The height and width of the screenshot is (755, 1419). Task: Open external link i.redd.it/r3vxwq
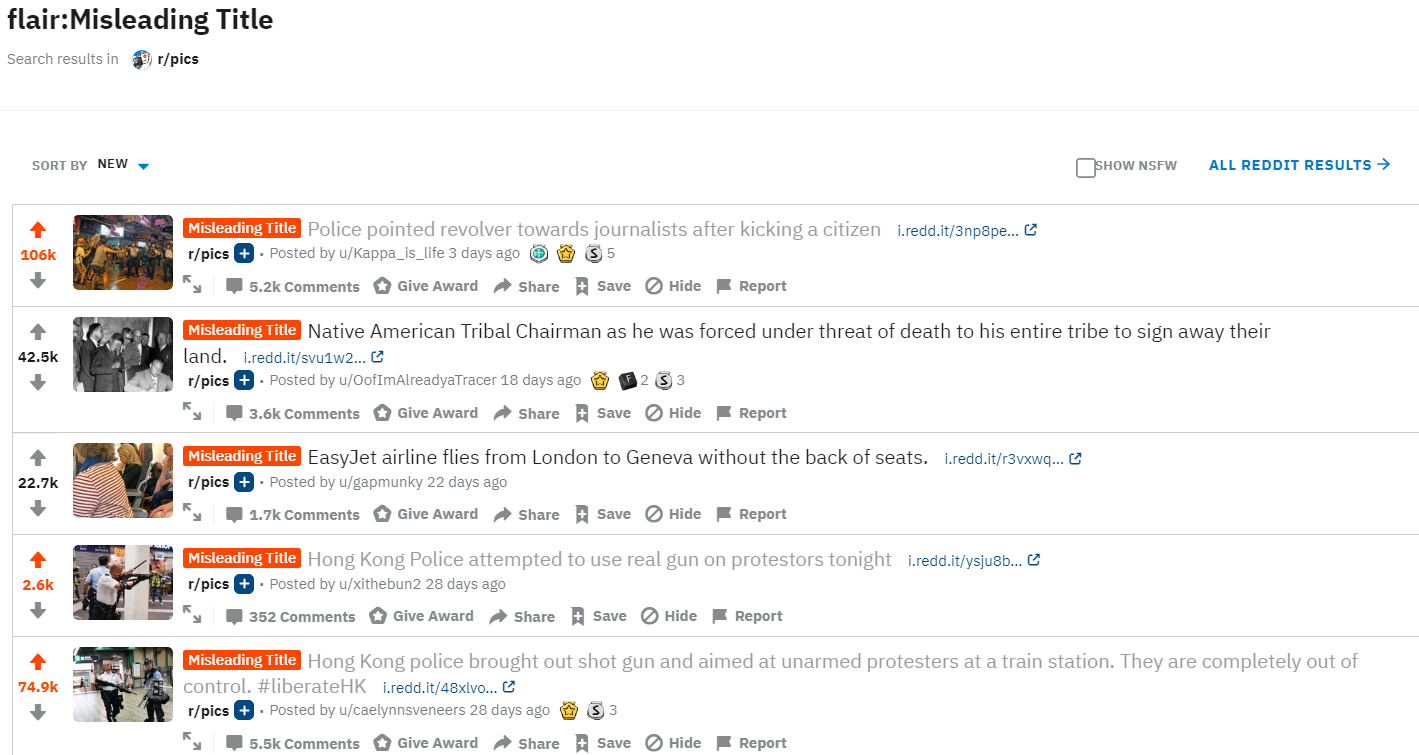[1013, 459]
